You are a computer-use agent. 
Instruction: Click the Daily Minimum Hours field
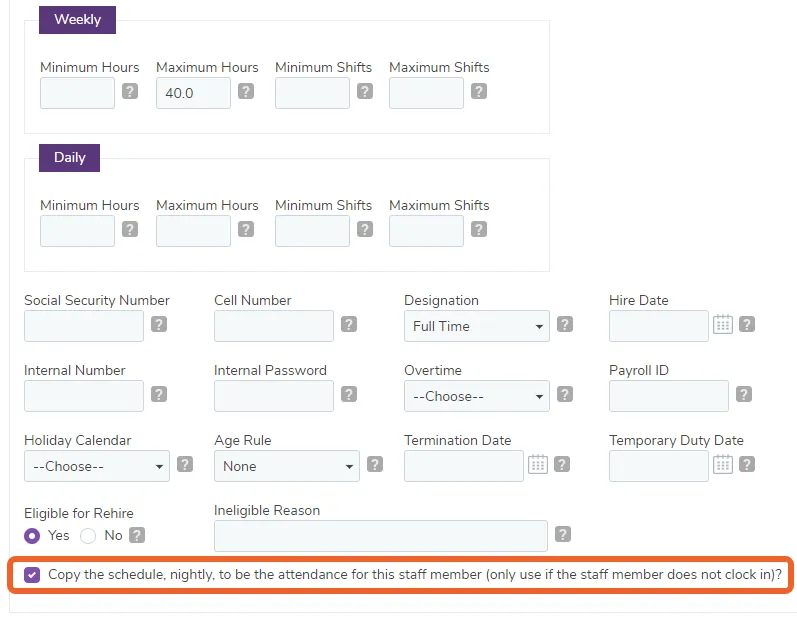(77, 231)
